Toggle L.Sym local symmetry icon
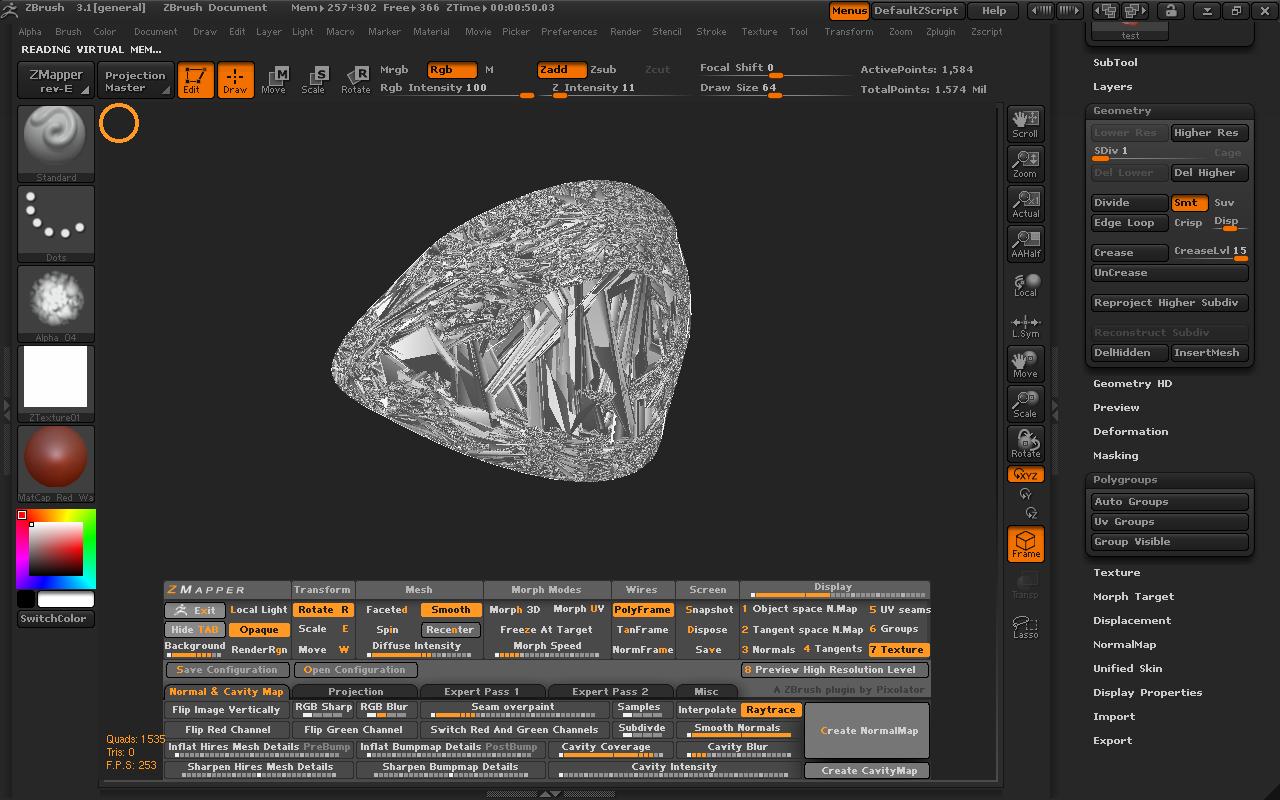 click(x=1025, y=325)
